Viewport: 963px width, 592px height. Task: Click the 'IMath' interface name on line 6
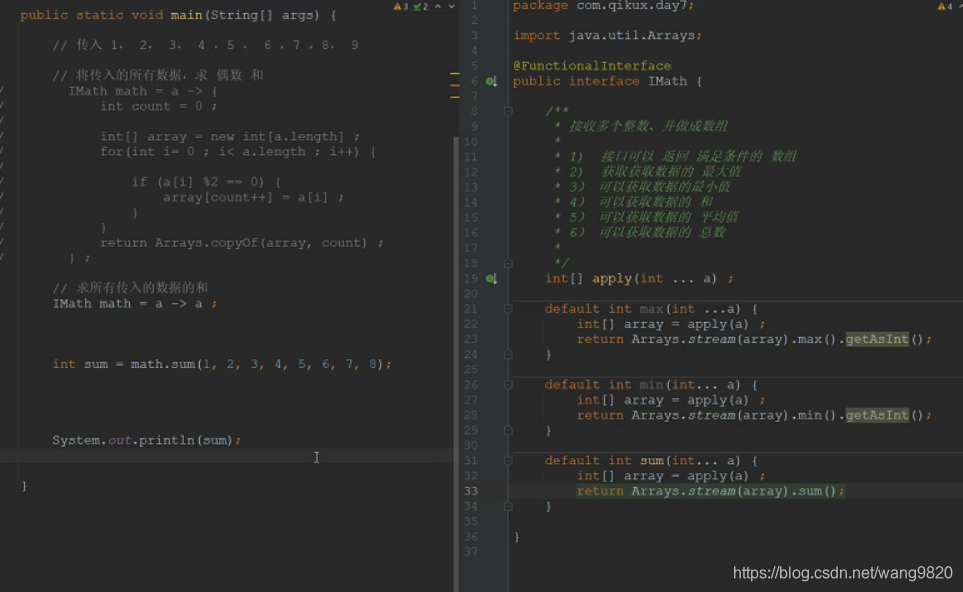pos(668,81)
